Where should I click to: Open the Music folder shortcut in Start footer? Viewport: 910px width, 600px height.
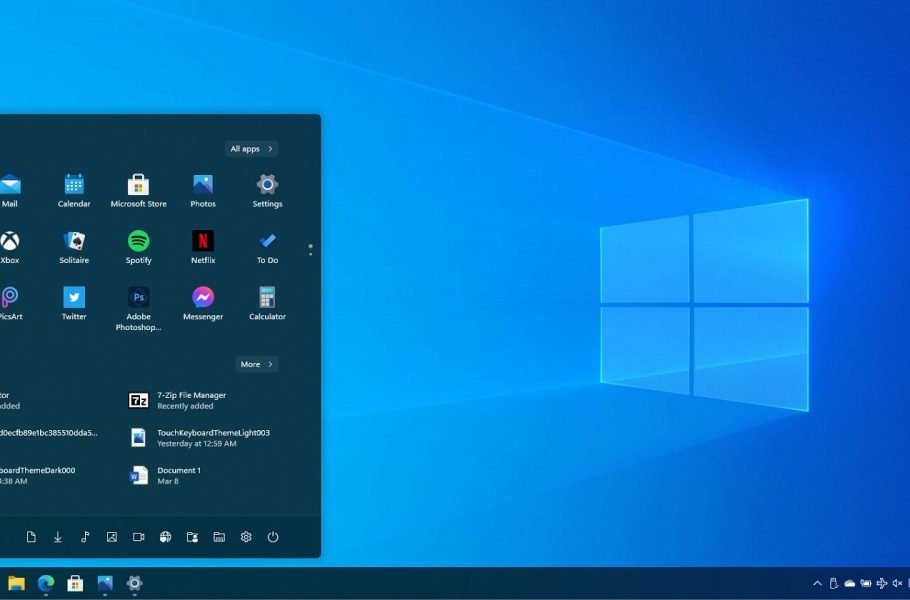click(85, 537)
